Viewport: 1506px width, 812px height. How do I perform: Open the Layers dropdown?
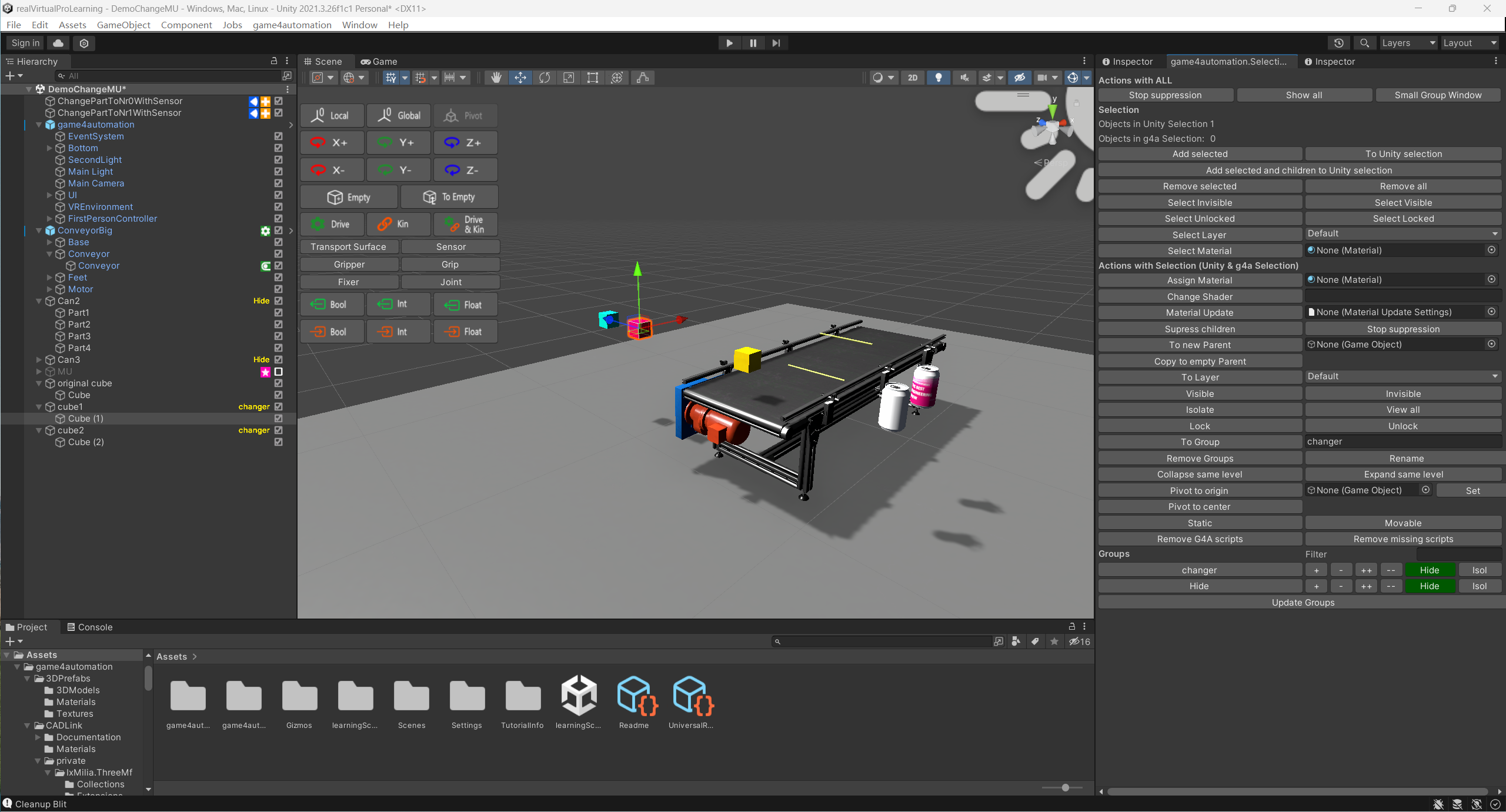click(1408, 43)
